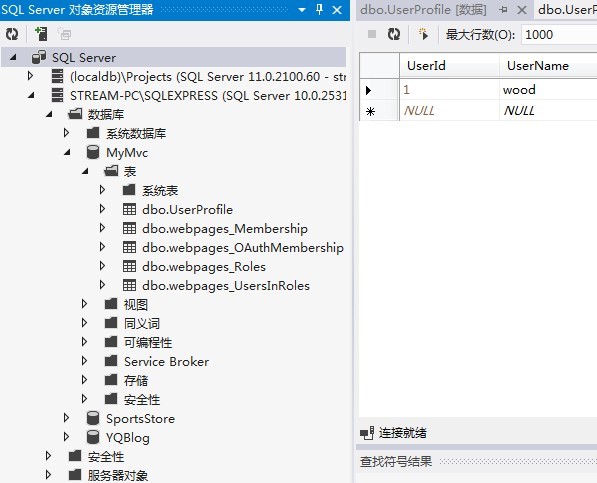Click the Add SQL Server icon
The height and width of the screenshot is (483, 597).
[41, 34]
